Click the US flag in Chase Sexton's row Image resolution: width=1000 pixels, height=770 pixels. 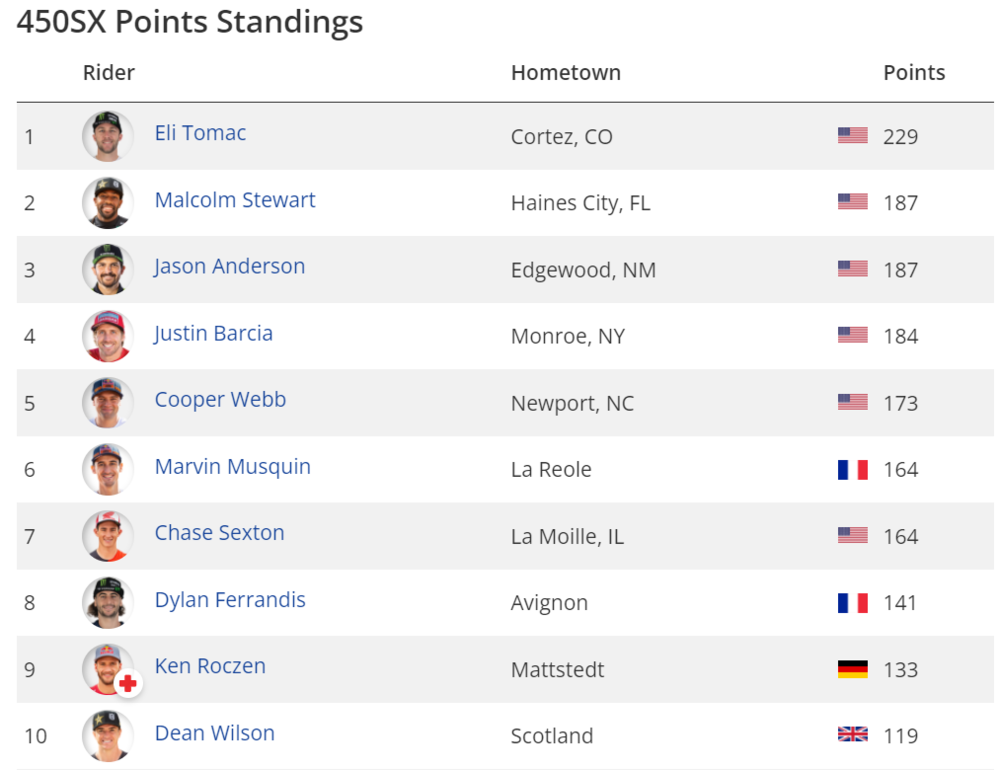[x=852, y=536]
